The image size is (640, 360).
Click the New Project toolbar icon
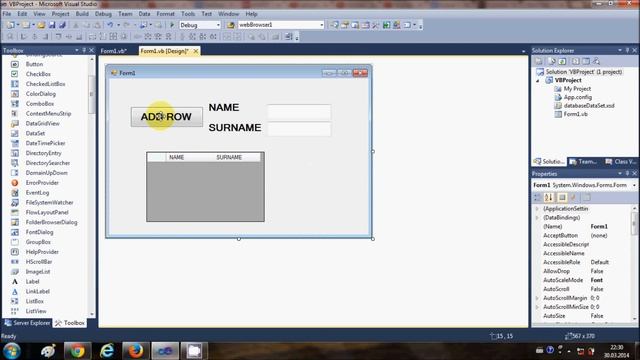(11, 25)
